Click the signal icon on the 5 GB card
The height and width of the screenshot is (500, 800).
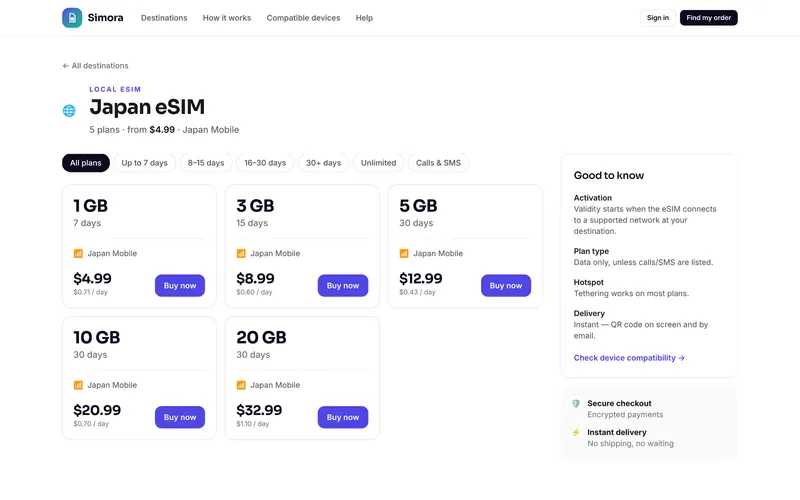(404, 254)
